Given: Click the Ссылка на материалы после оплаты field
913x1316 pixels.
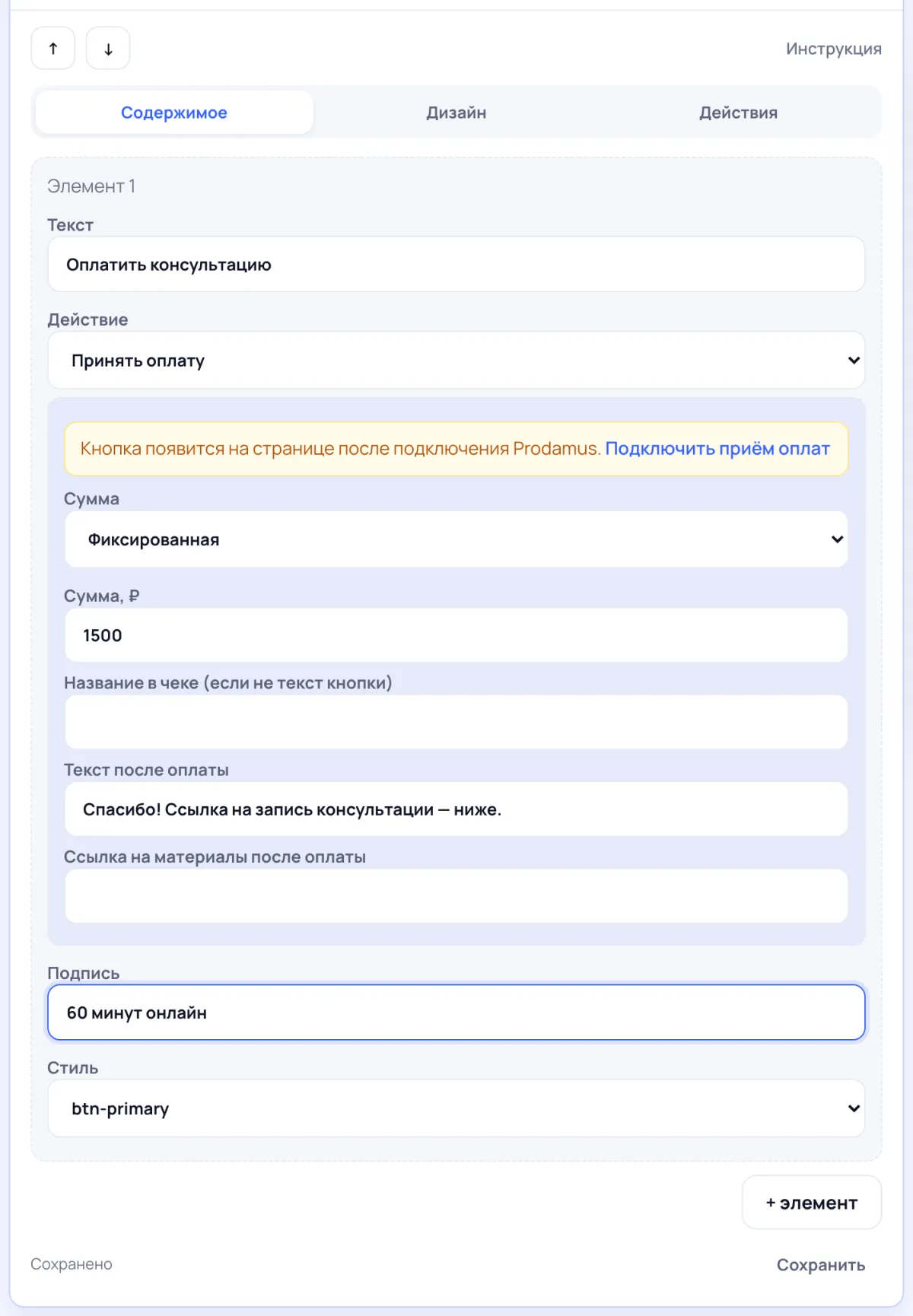Looking at the screenshot, I should click(x=456, y=896).
